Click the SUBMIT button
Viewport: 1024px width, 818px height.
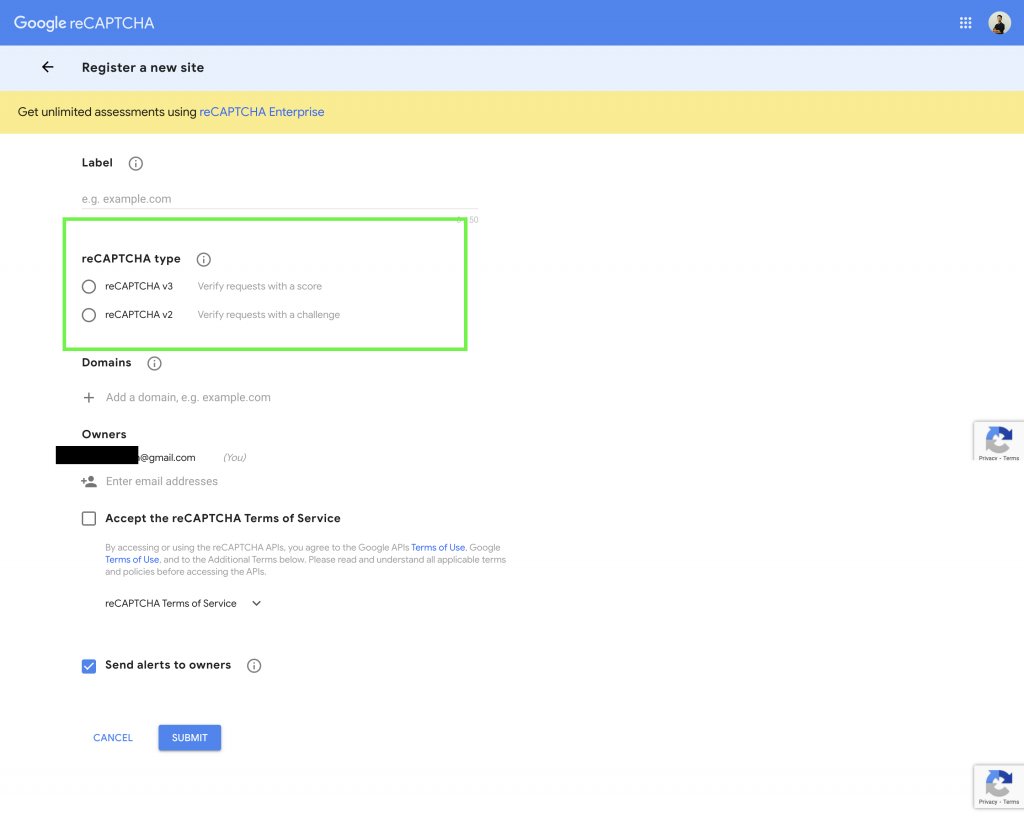[189, 738]
